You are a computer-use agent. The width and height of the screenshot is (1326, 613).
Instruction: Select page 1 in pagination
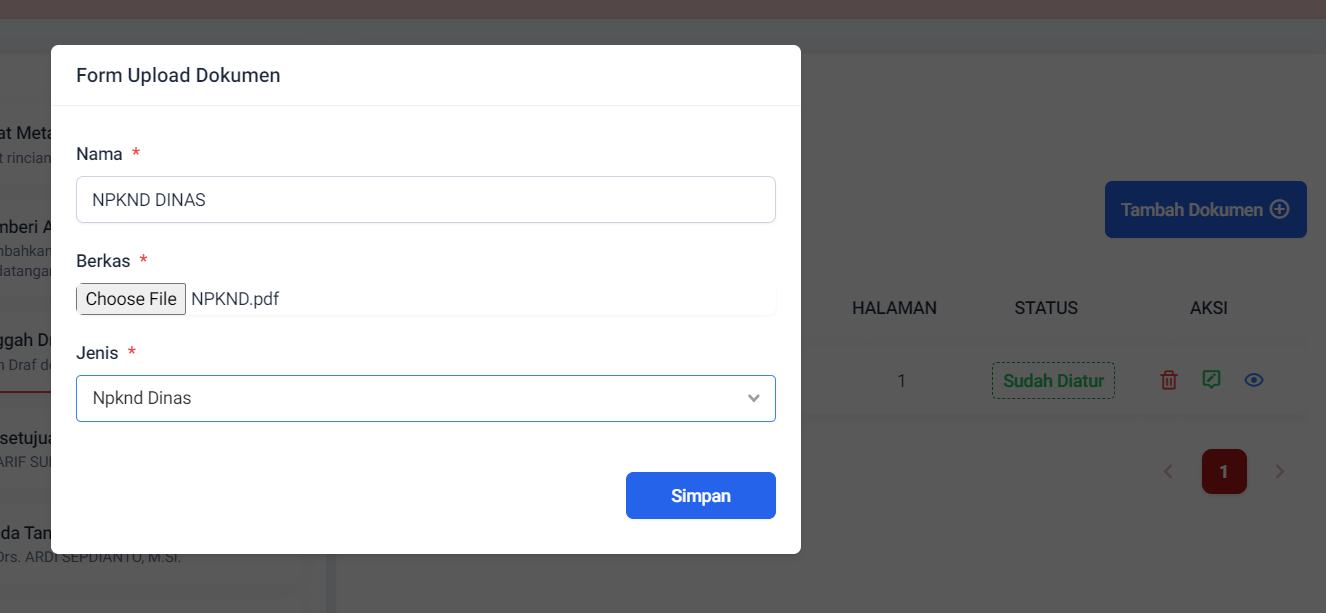coord(1224,471)
